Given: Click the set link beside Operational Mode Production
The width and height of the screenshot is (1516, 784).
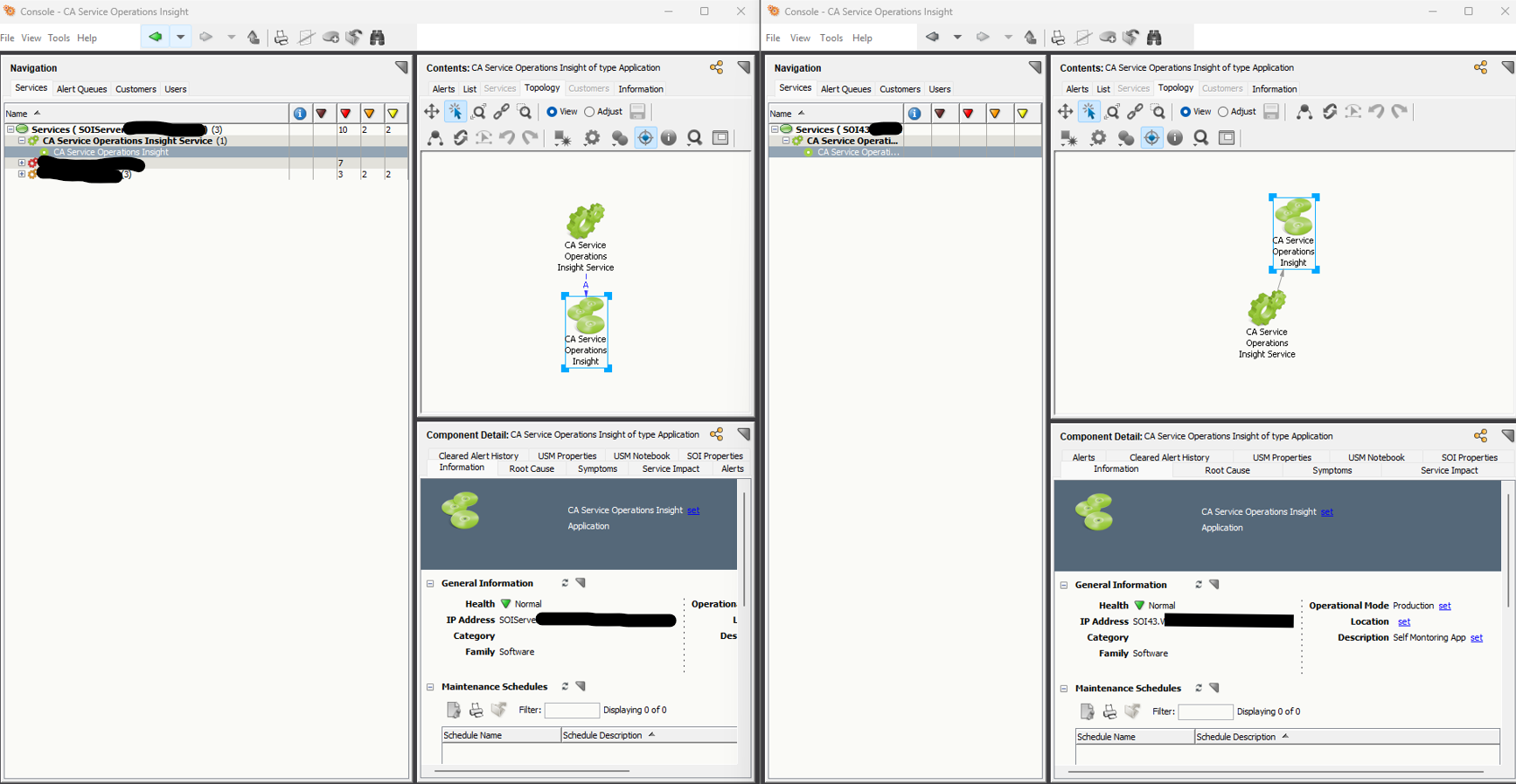Looking at the screenshot, I should [1444, 606].
